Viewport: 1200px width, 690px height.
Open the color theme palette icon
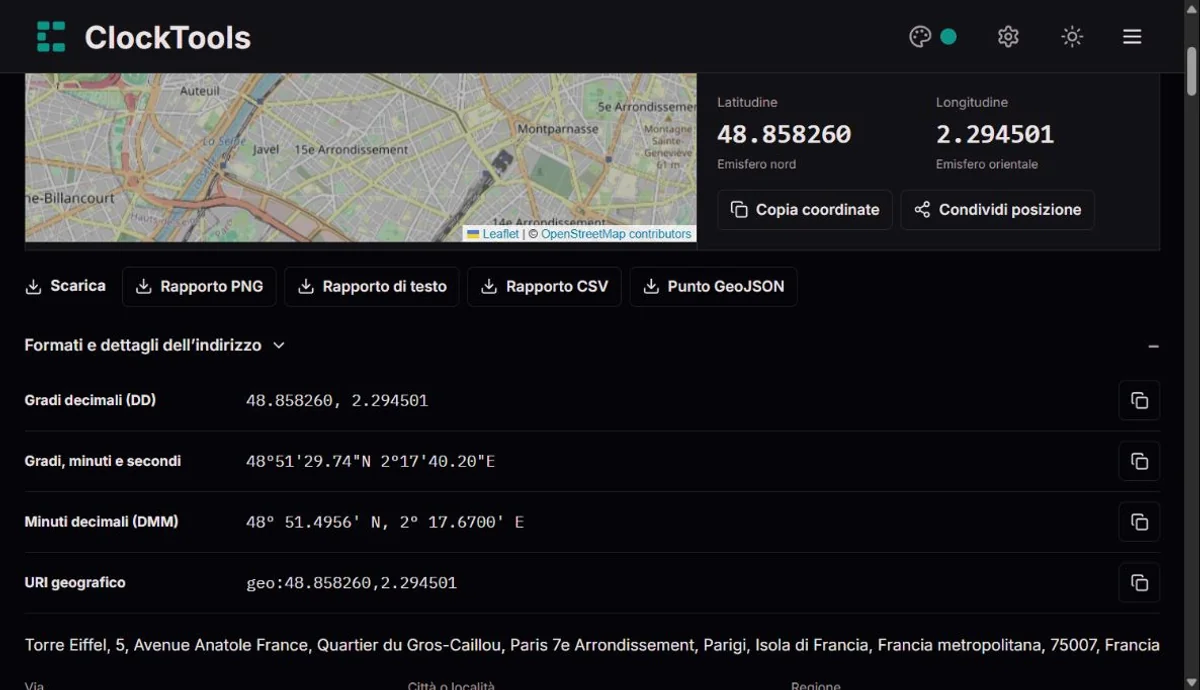920,37
